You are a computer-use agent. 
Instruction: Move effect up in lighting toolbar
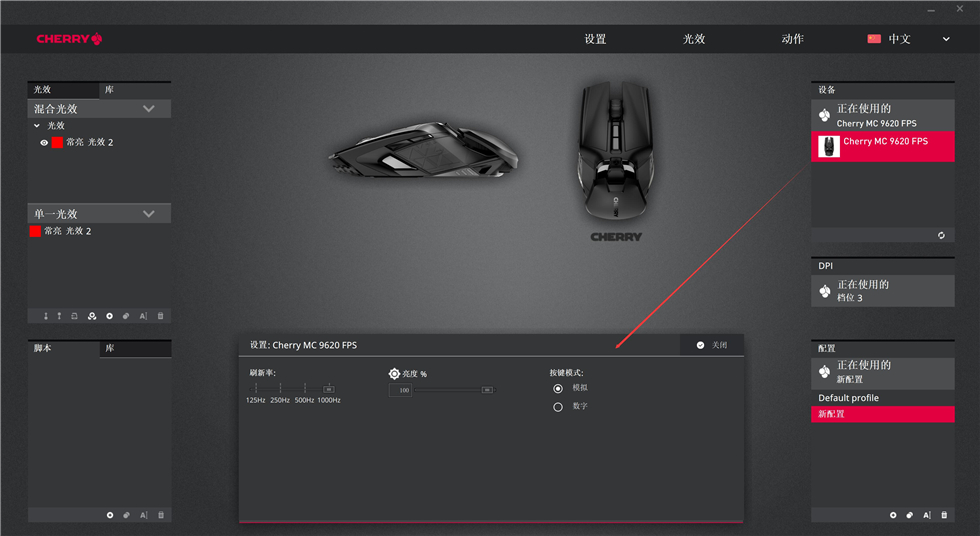(x=59, y=316)
